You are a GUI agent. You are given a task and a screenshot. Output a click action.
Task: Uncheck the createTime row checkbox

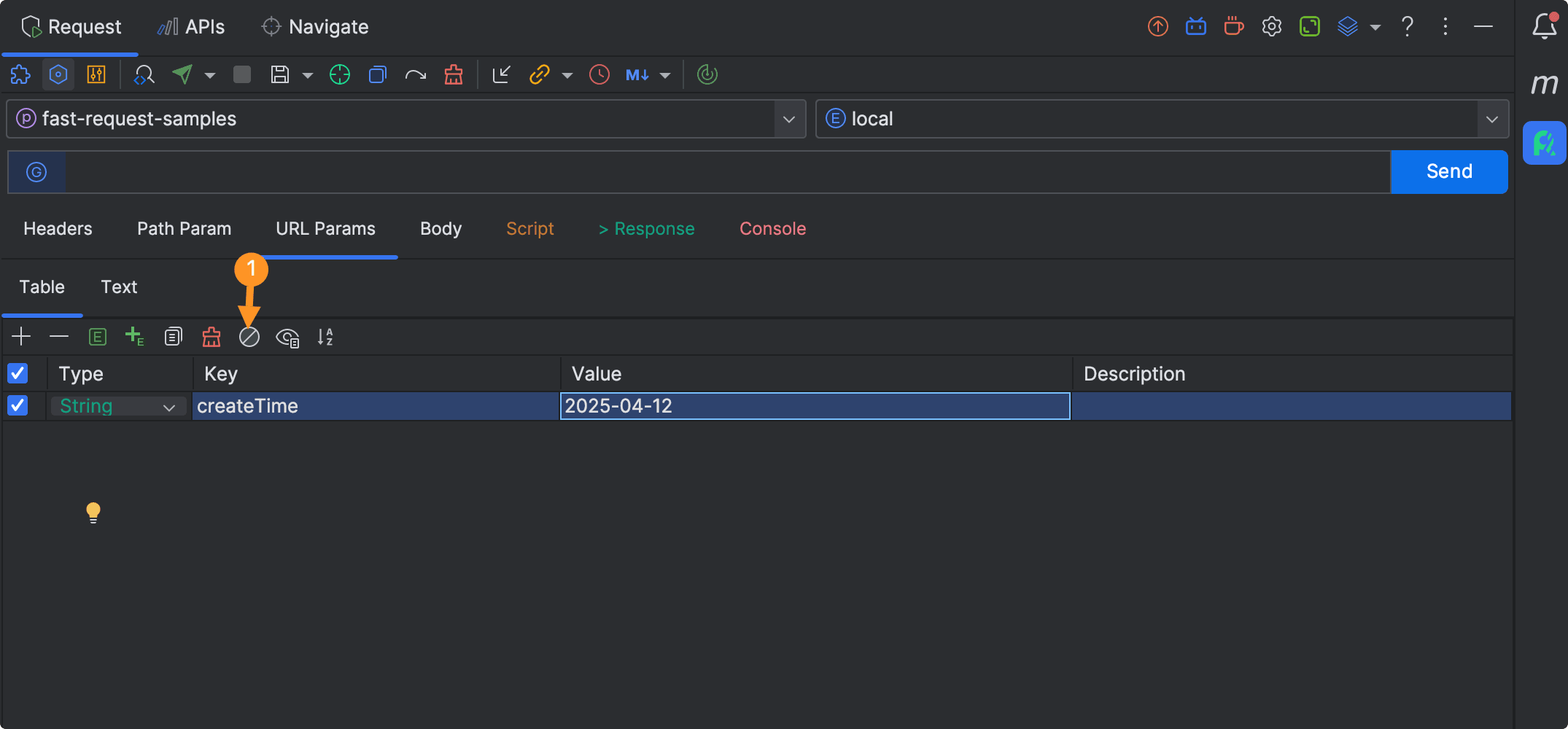pyautogui.click(x=18, y=406)
